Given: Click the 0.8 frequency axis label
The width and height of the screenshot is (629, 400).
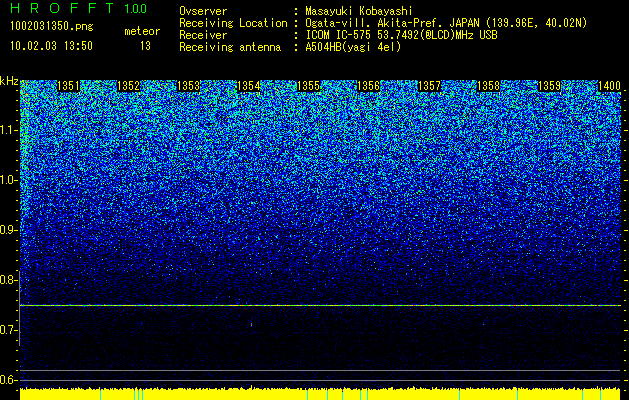Looking at the screenshot, I should coord(8,280).
